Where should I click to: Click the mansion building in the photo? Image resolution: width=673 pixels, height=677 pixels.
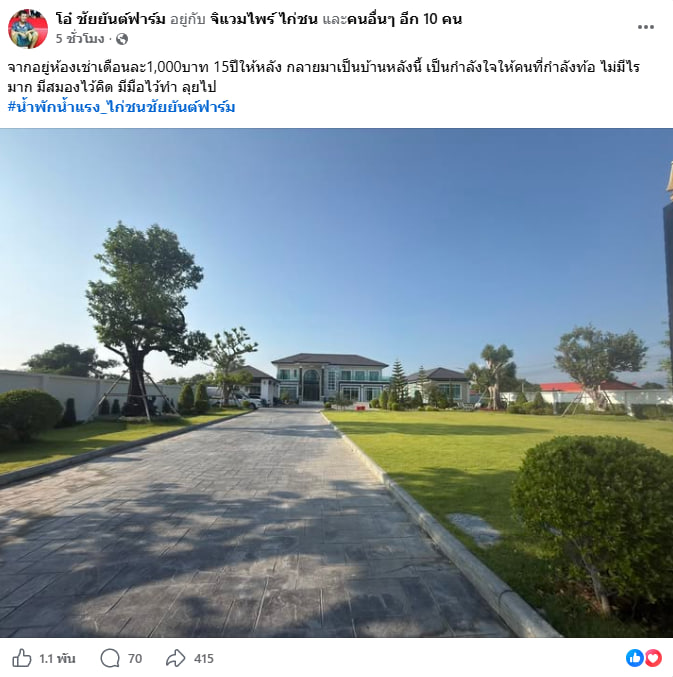[x=330, y=377]
